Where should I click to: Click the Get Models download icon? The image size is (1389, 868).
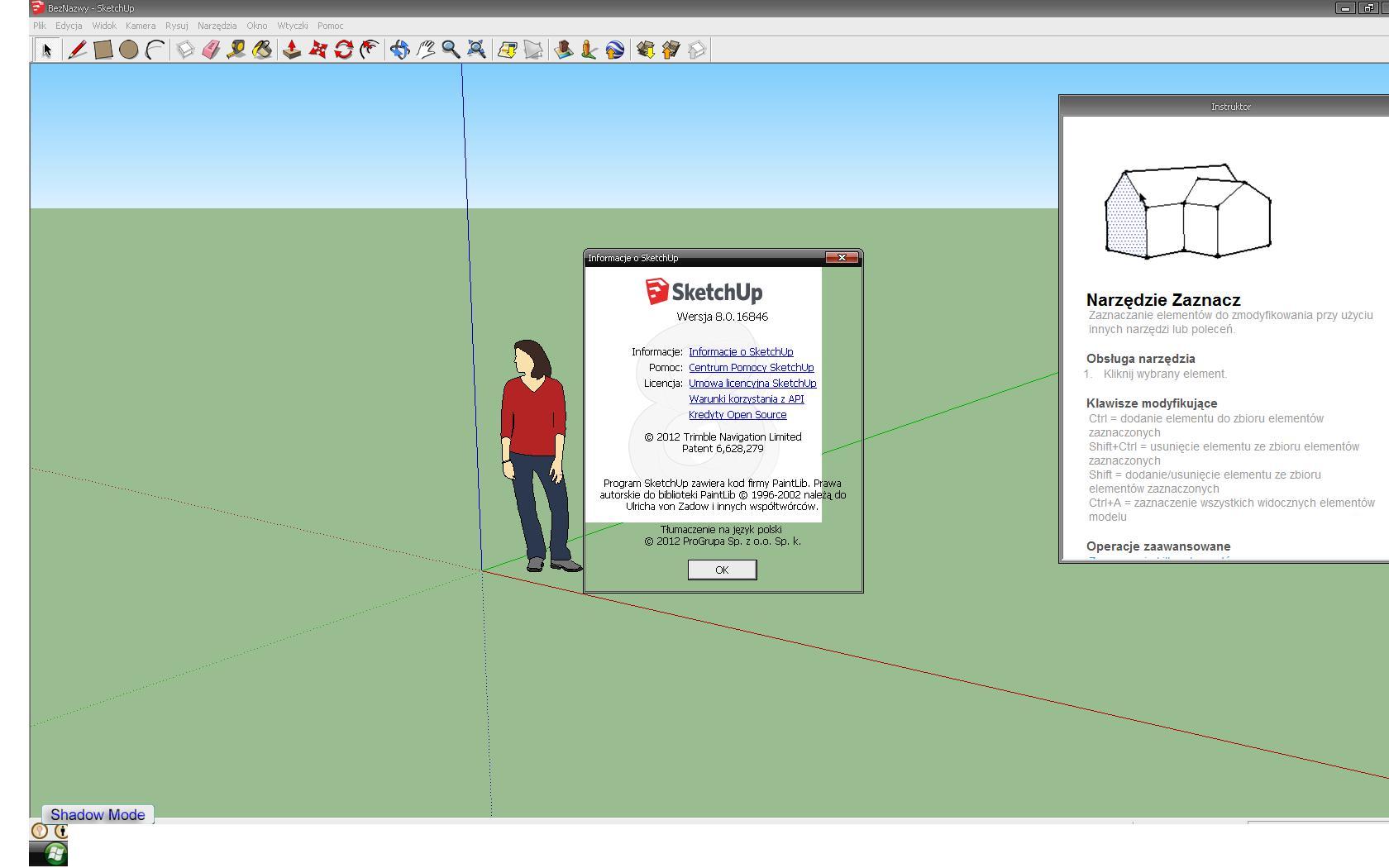[645, 50]
